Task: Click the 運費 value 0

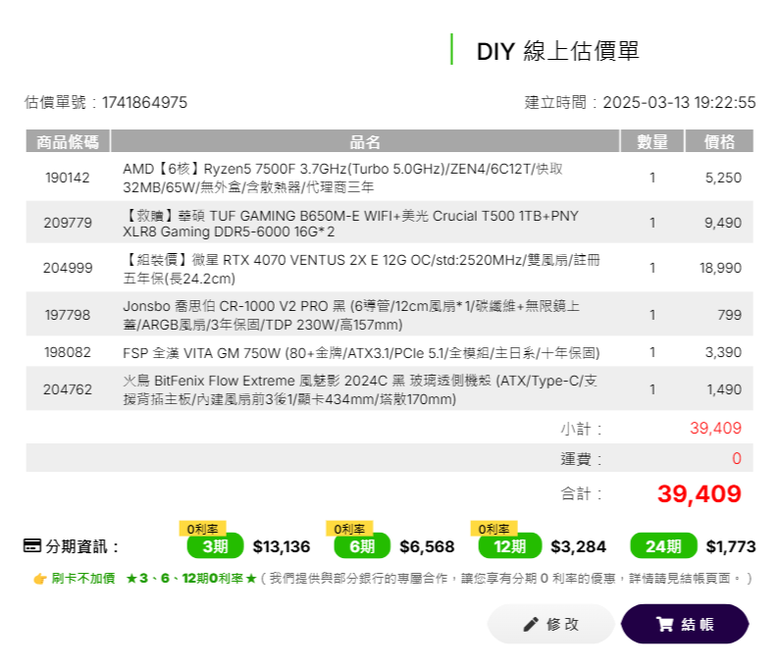Action: 737,458
